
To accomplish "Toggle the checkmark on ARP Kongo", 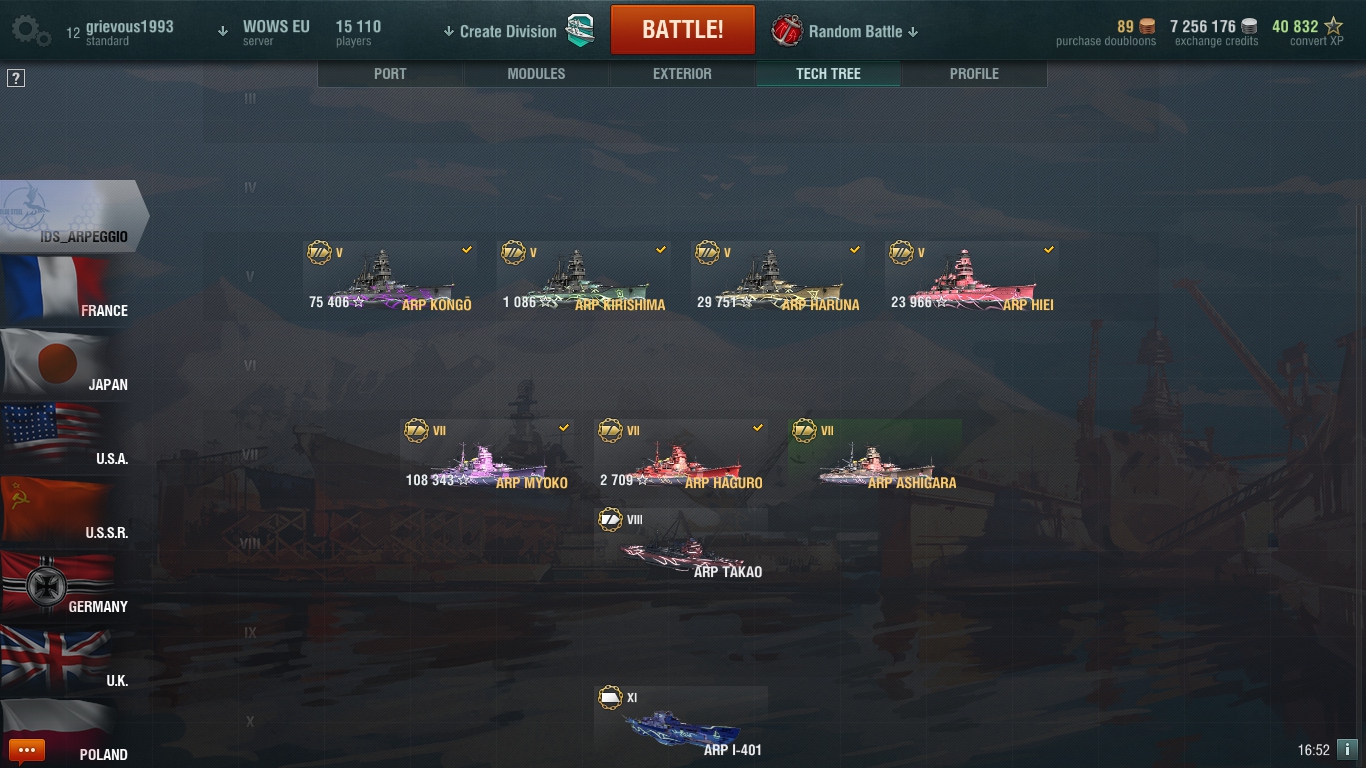I will click(467, 250).
